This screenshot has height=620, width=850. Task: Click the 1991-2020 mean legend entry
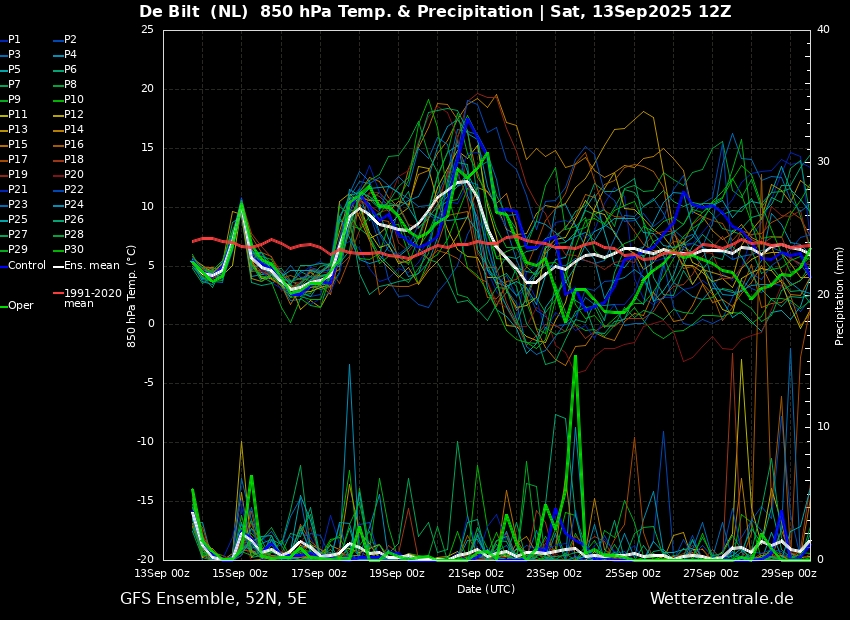(x=87, y=298)
